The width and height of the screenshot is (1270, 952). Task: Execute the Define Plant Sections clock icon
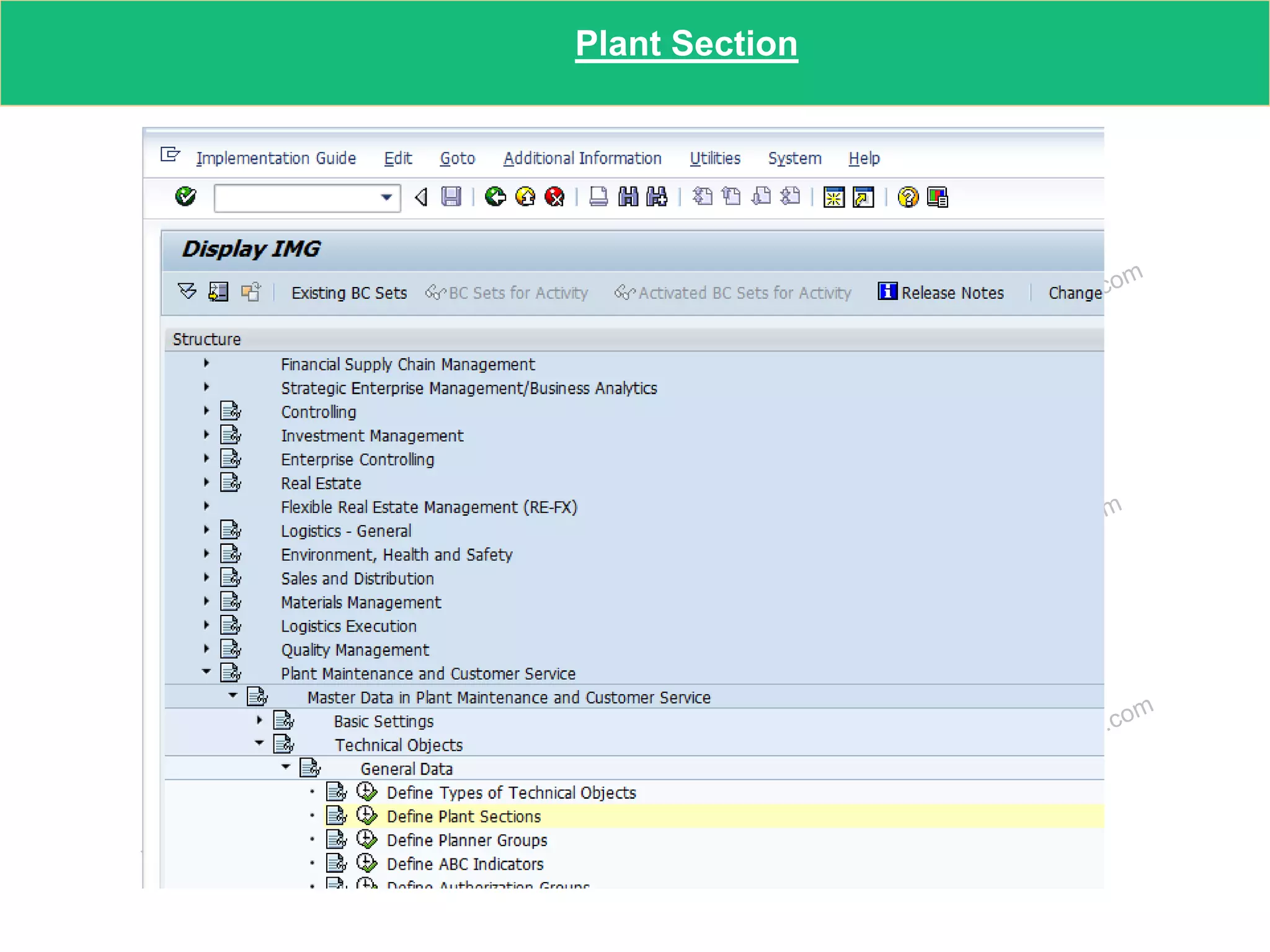pos(366,816)
